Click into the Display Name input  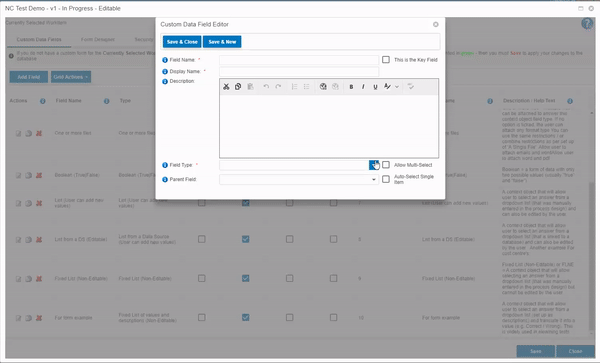click(x=299, y=72)
